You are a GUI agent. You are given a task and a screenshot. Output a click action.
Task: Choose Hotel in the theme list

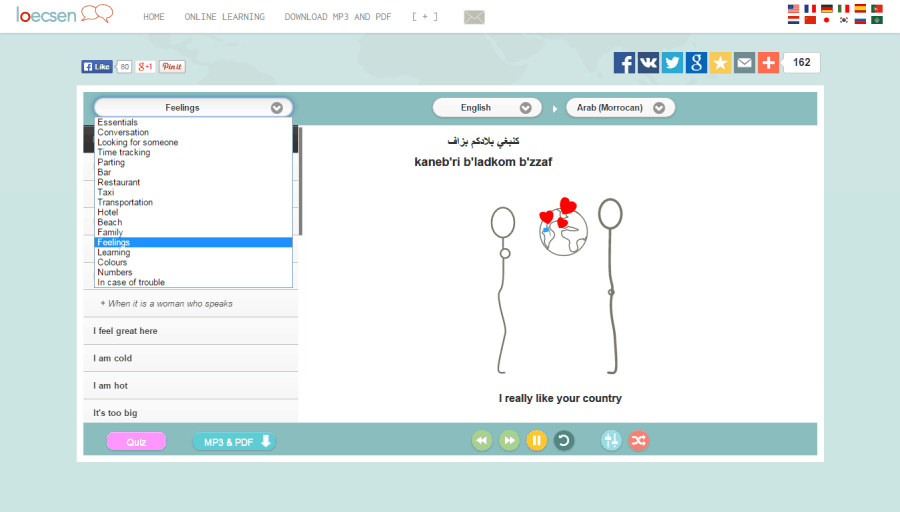click(193, 212)
